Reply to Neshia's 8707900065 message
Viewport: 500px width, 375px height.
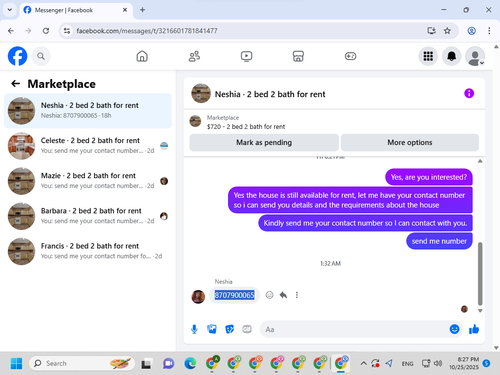283,295
